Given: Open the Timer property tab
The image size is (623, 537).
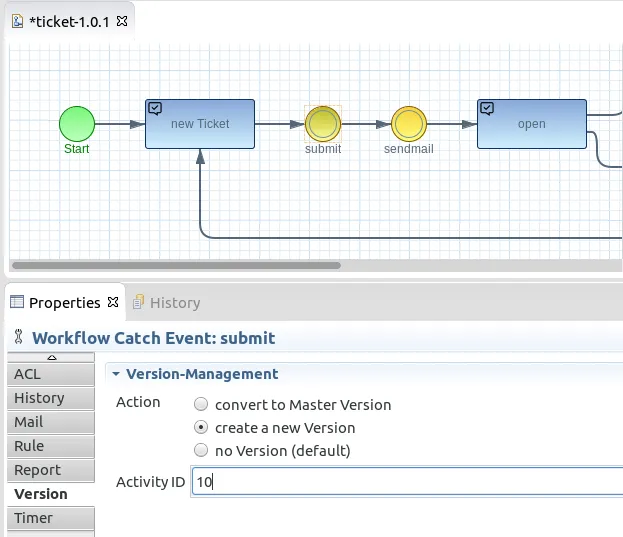Looking at the screenshot, I should click(x=51, y=518).
